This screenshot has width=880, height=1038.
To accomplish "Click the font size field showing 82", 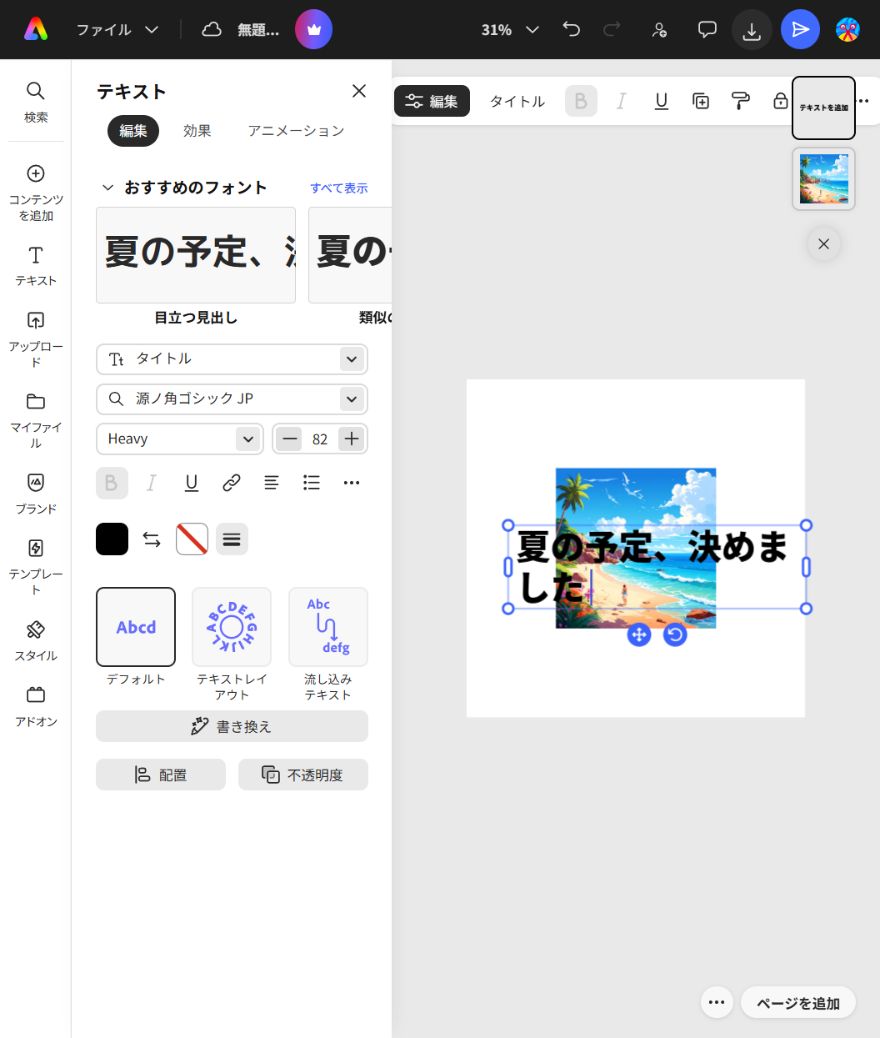I will [320, 439].
